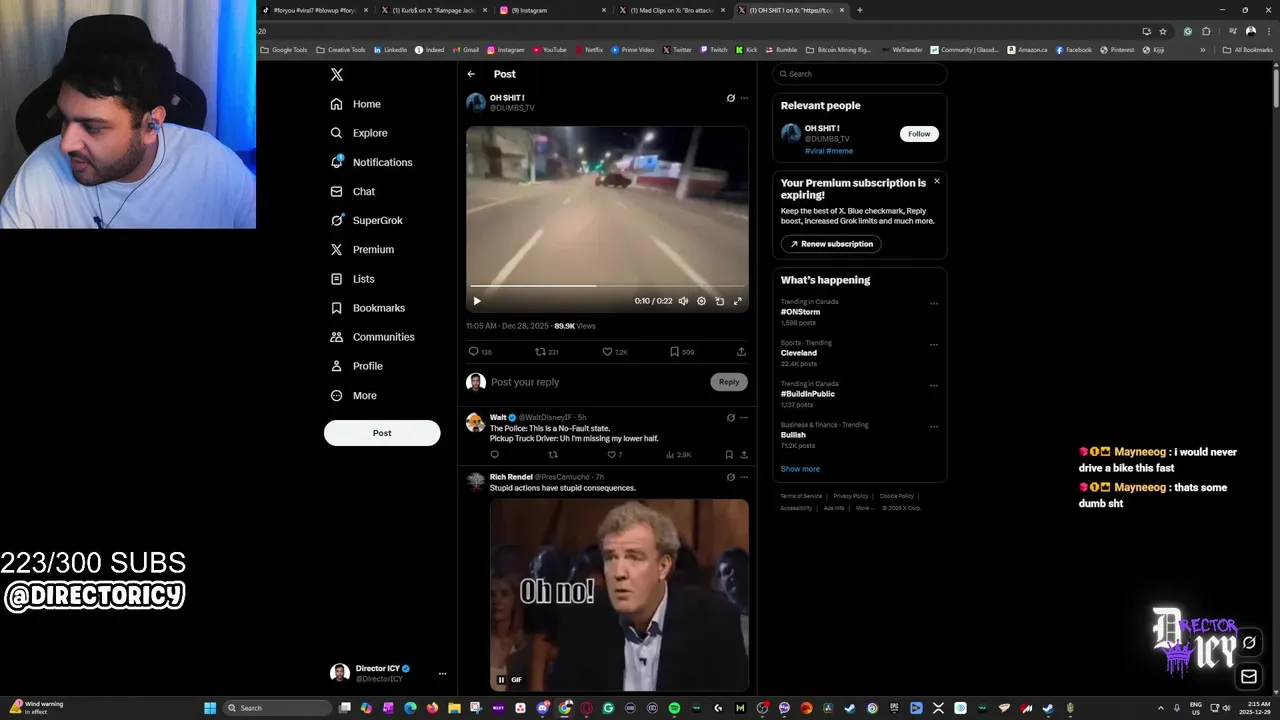Seek on the video progress bar
The height and width of the screenshot is (720, 1280).
coord(607,286)
